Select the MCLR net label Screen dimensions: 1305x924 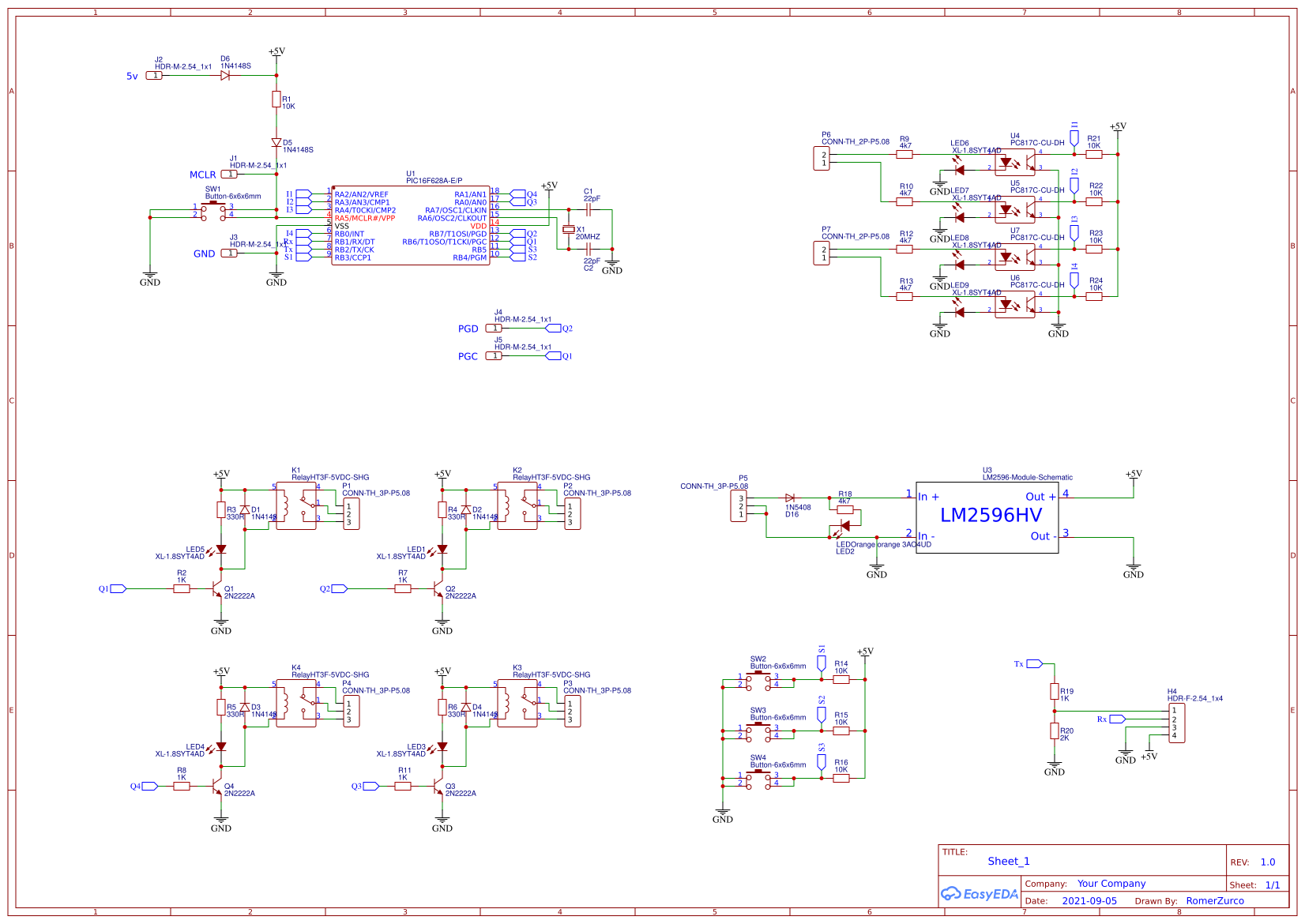click(x=203, y=174)
